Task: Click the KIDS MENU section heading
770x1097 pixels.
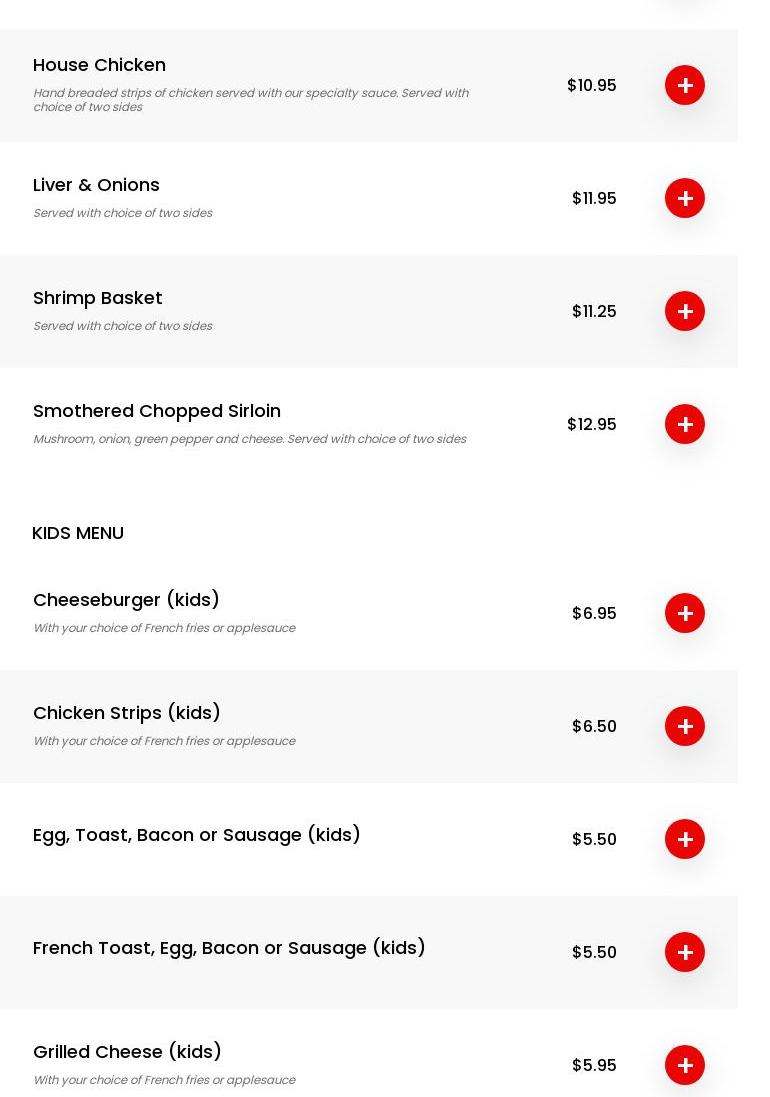Action: (78, 533)
